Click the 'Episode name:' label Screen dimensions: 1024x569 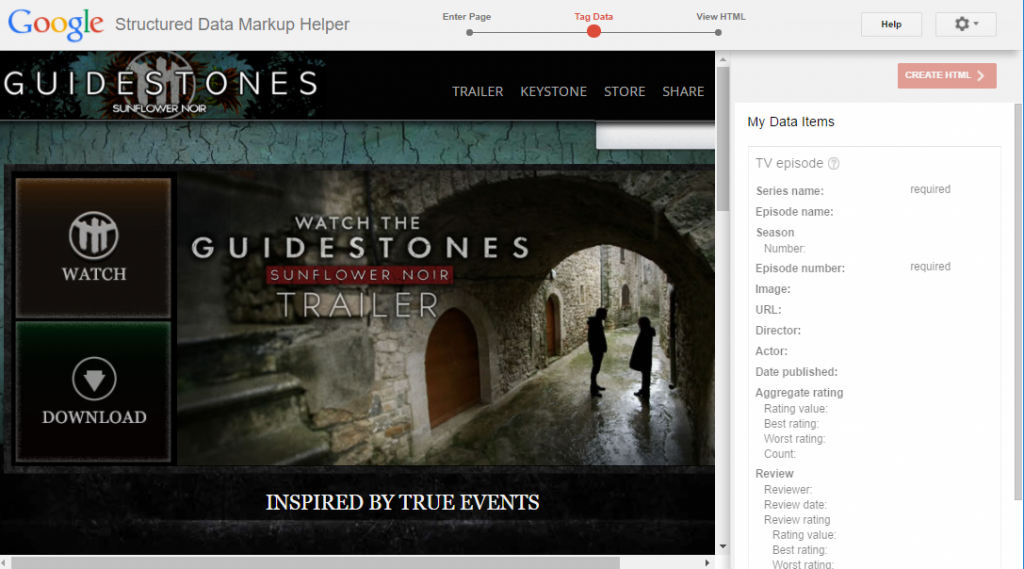pyautogui.click(x=794, y=212)
